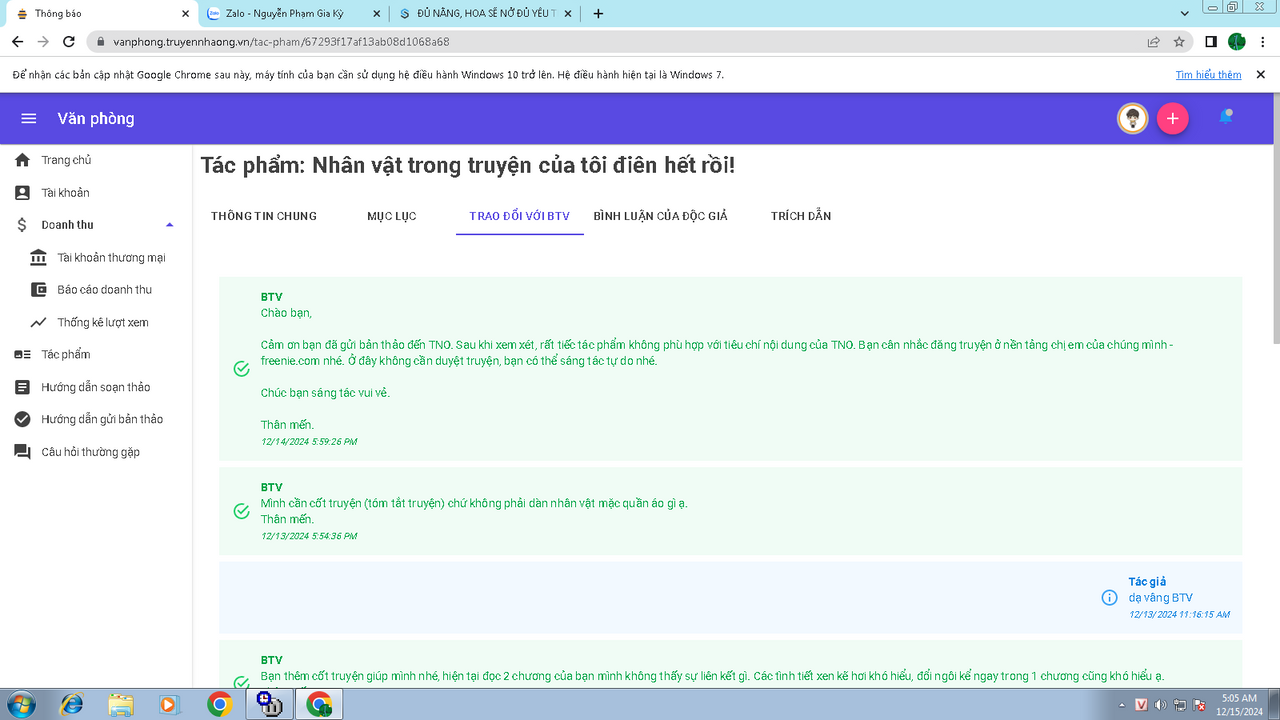Click the pink plus add button
The image size is (1280, 720).
click(1172, 119)
